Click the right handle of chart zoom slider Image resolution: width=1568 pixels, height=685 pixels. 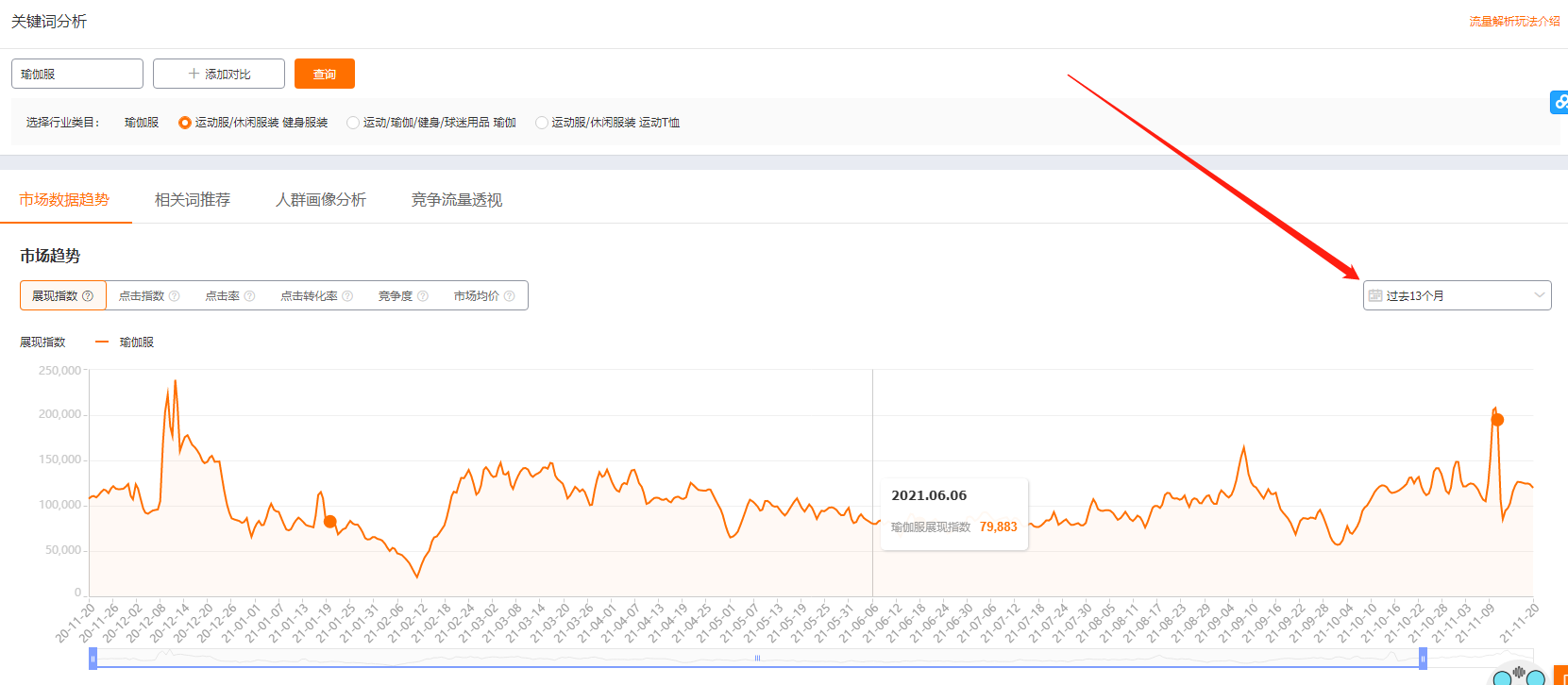pos(1423,659)
